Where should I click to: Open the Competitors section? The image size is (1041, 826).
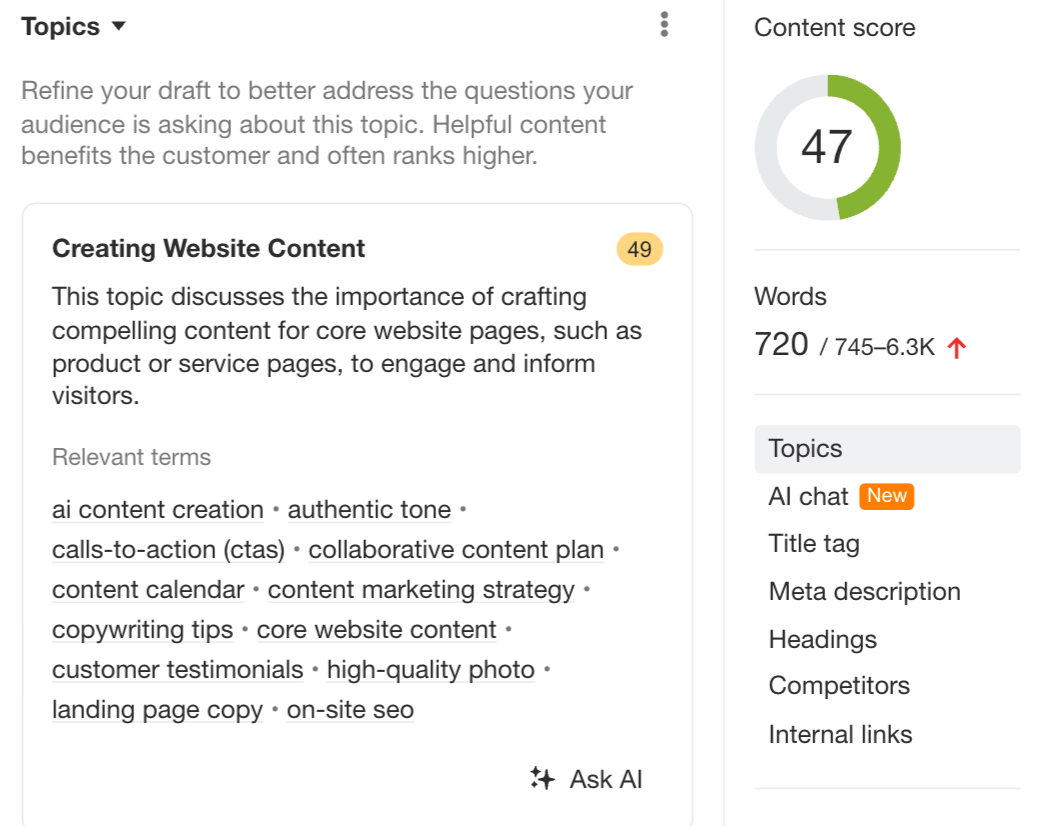coord(839,686)
